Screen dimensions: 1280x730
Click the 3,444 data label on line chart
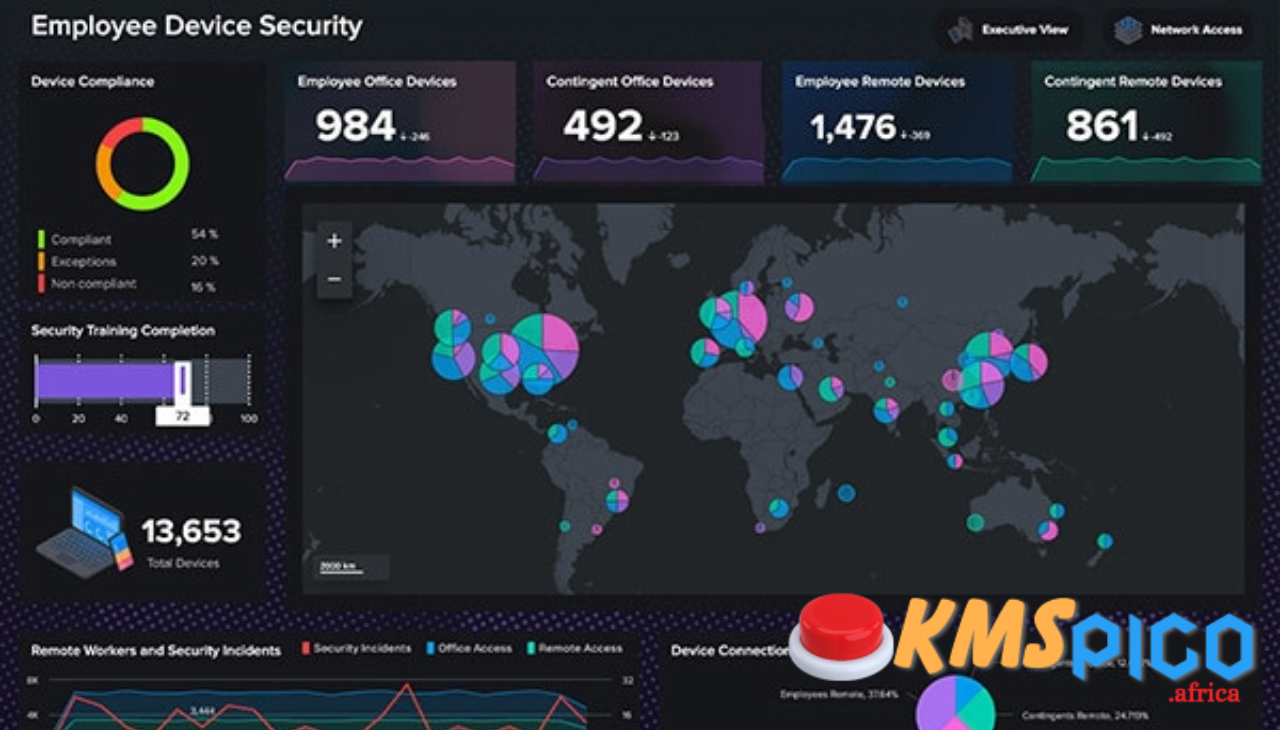(x=204, y=709)
